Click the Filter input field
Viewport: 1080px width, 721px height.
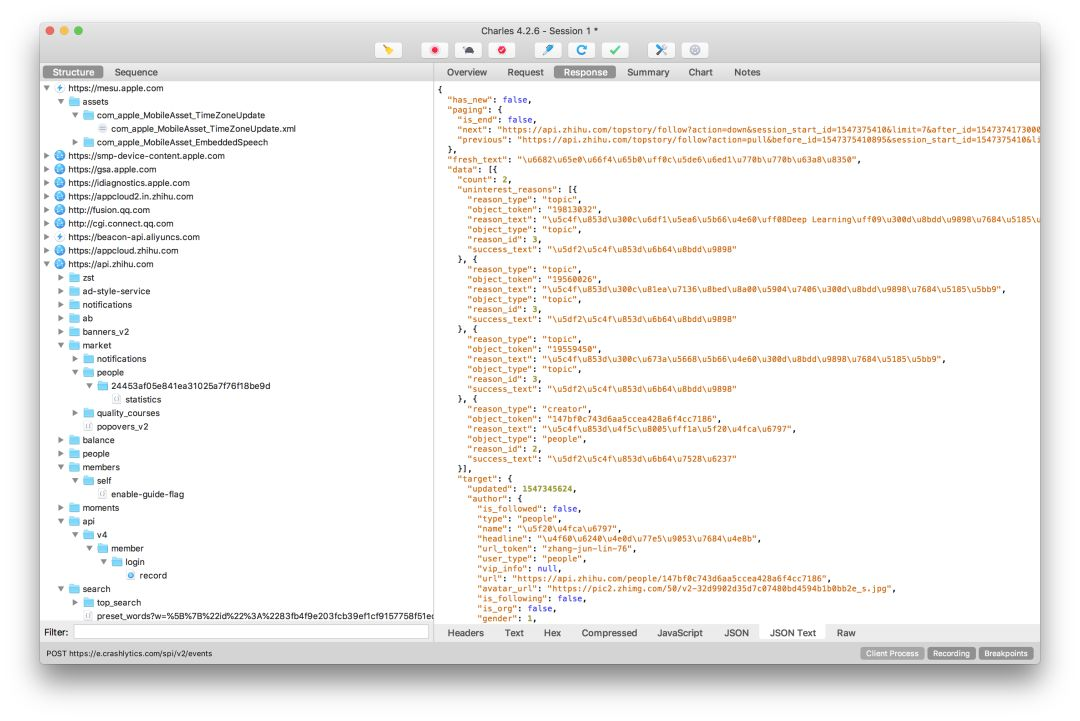251,632
